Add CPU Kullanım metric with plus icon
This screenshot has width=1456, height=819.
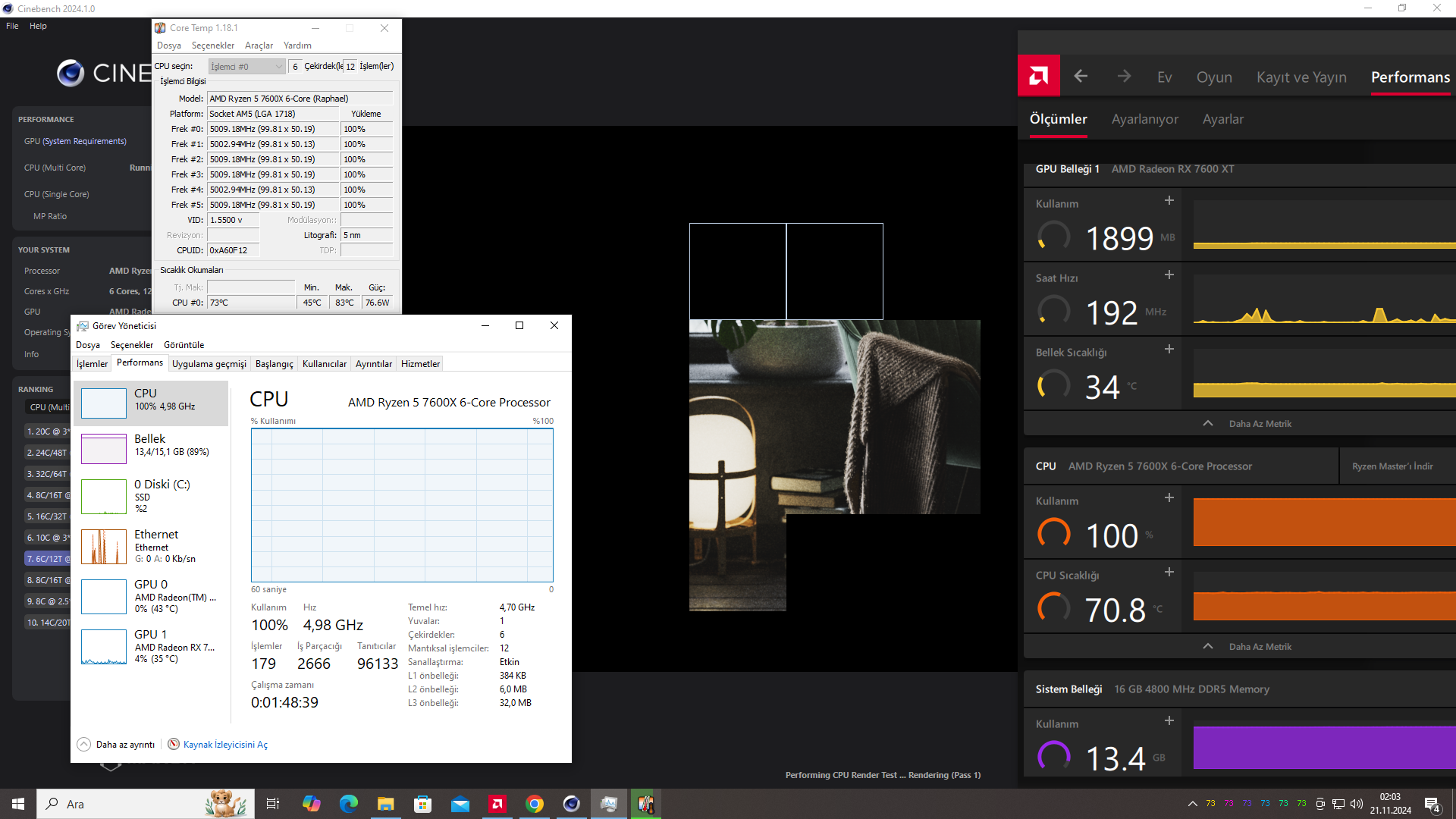click(1169, 497)
